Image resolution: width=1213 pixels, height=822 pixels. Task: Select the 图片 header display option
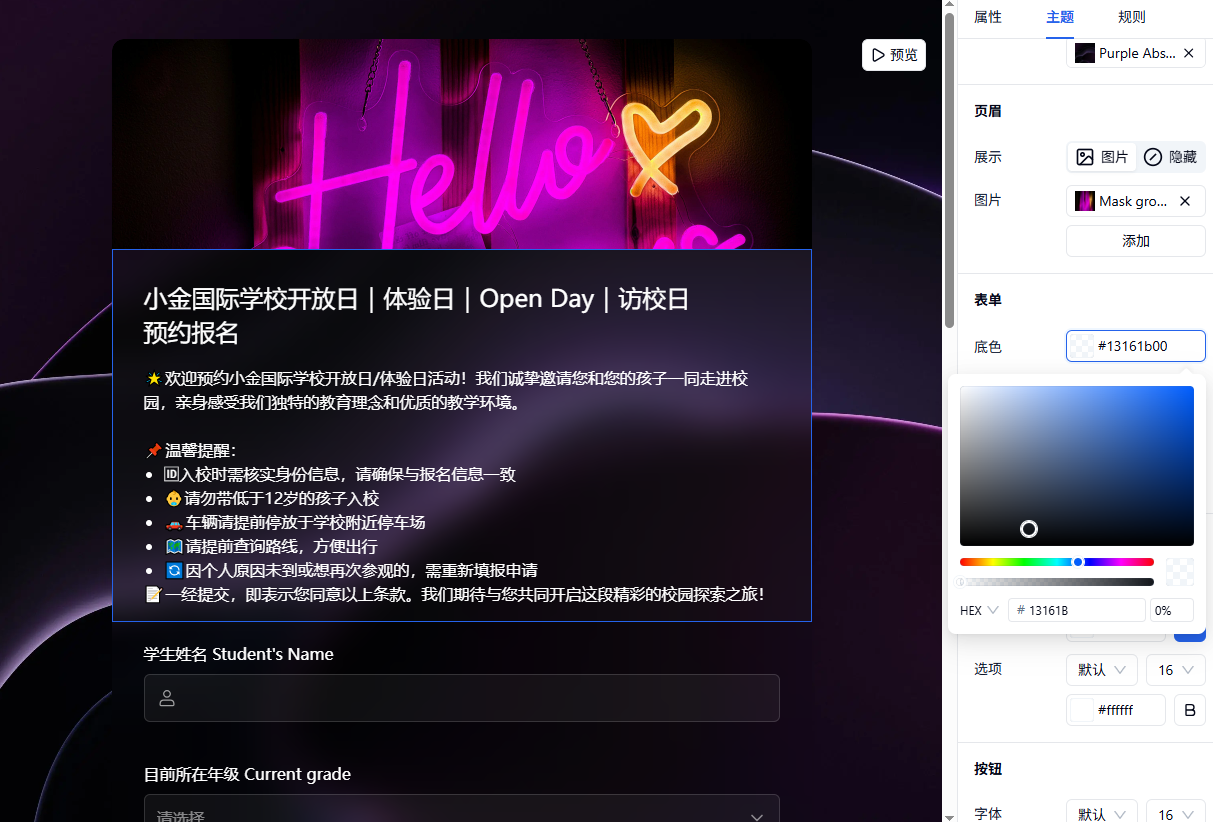tap(1102, 157)
